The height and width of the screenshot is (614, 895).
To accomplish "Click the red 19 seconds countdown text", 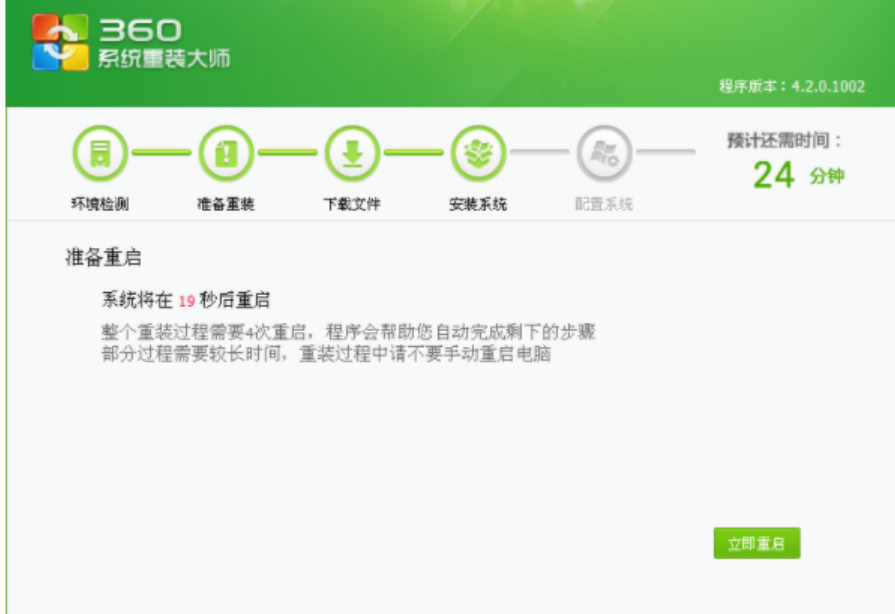I will tap(187, 301).
